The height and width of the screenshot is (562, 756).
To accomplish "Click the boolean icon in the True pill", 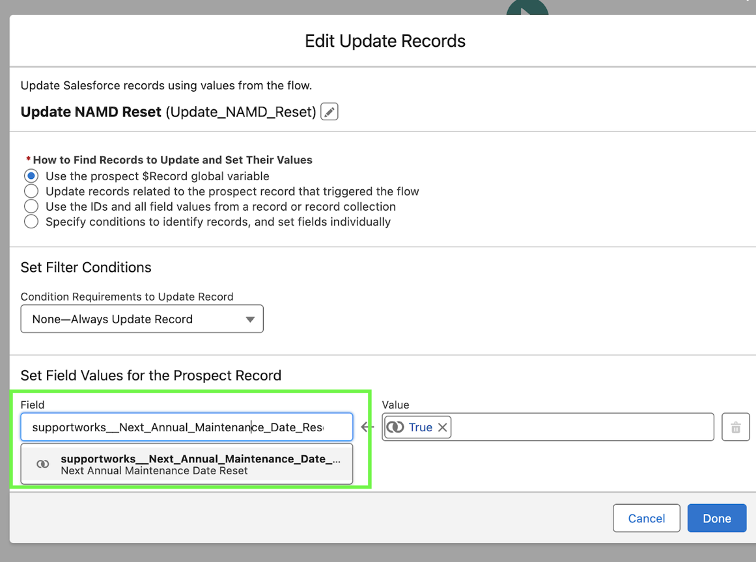I will point(395,427).
